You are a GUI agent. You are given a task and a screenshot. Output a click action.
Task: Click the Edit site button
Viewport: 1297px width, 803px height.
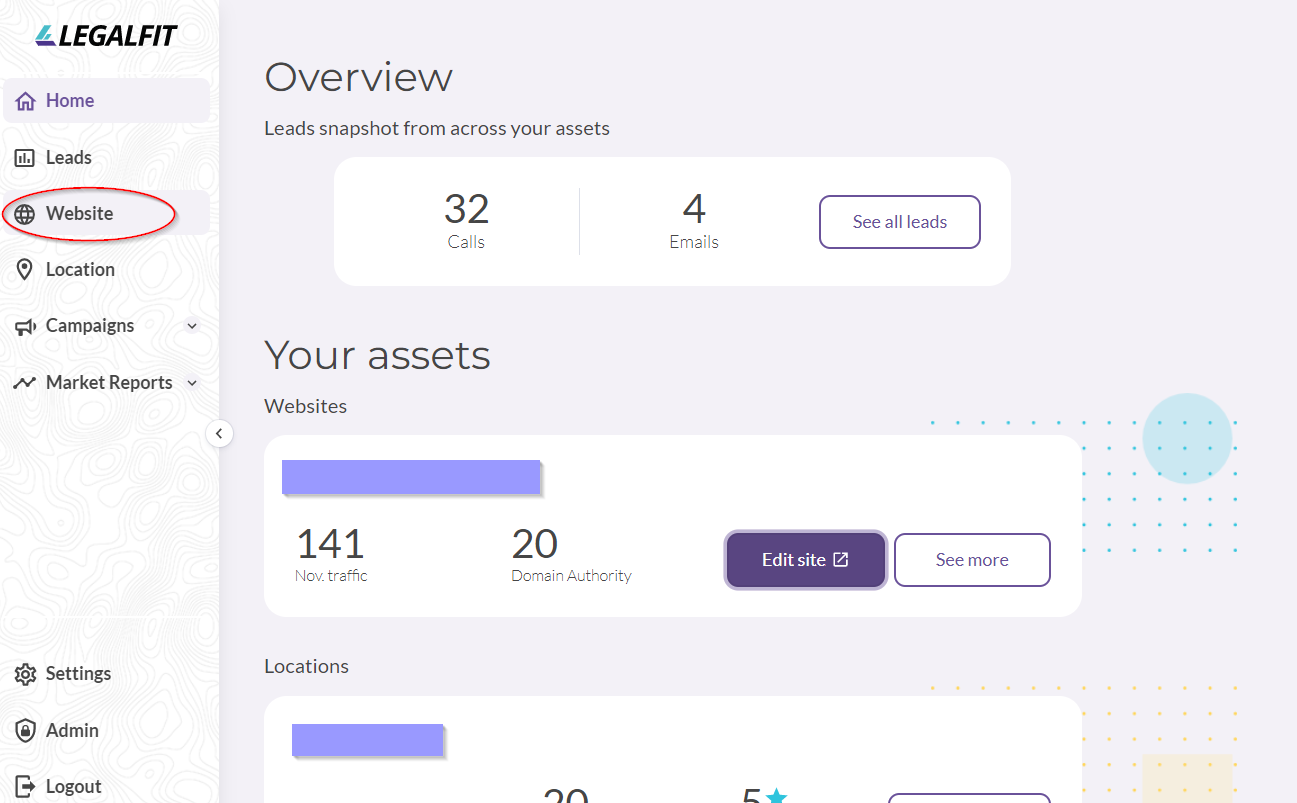coord(805,560)
